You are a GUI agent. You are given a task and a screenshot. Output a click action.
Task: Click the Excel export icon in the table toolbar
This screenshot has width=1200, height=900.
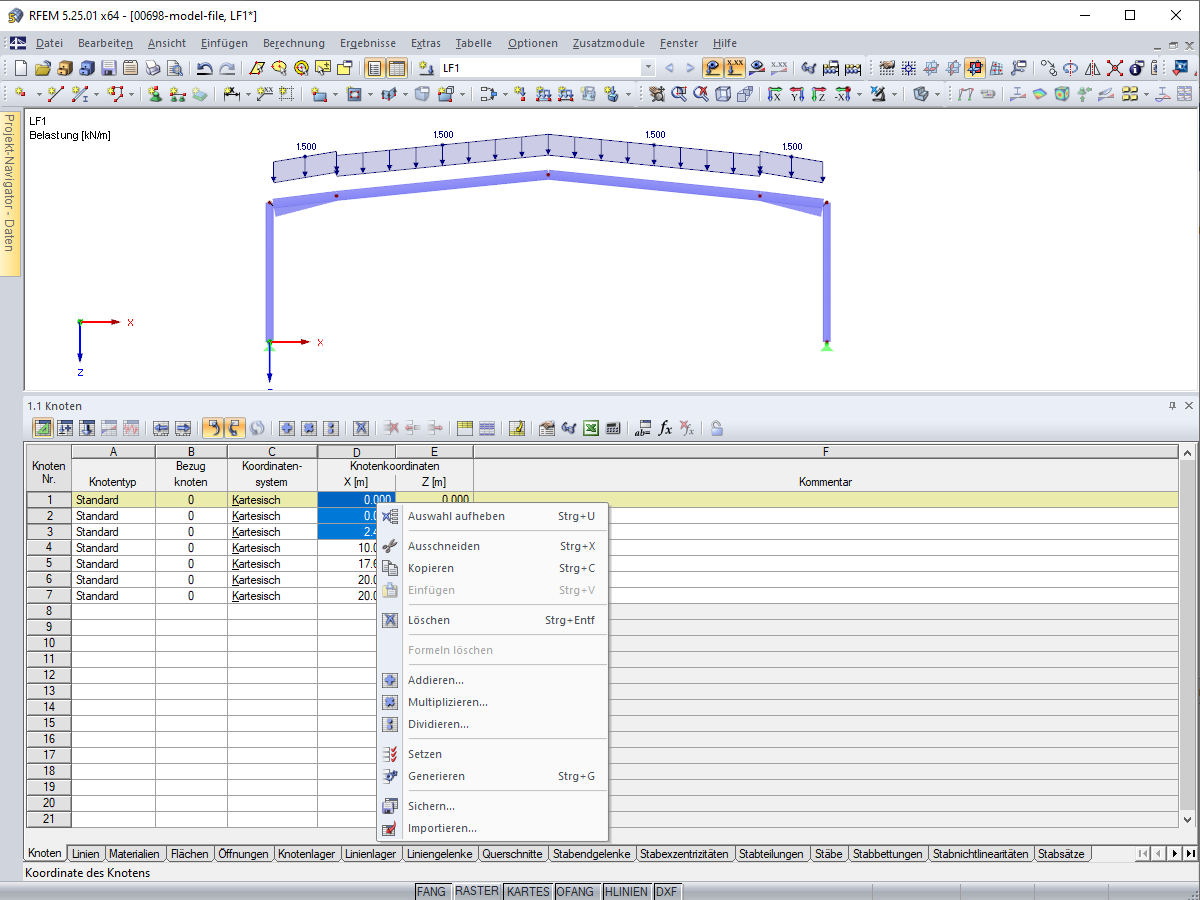(x=590, y=428)
